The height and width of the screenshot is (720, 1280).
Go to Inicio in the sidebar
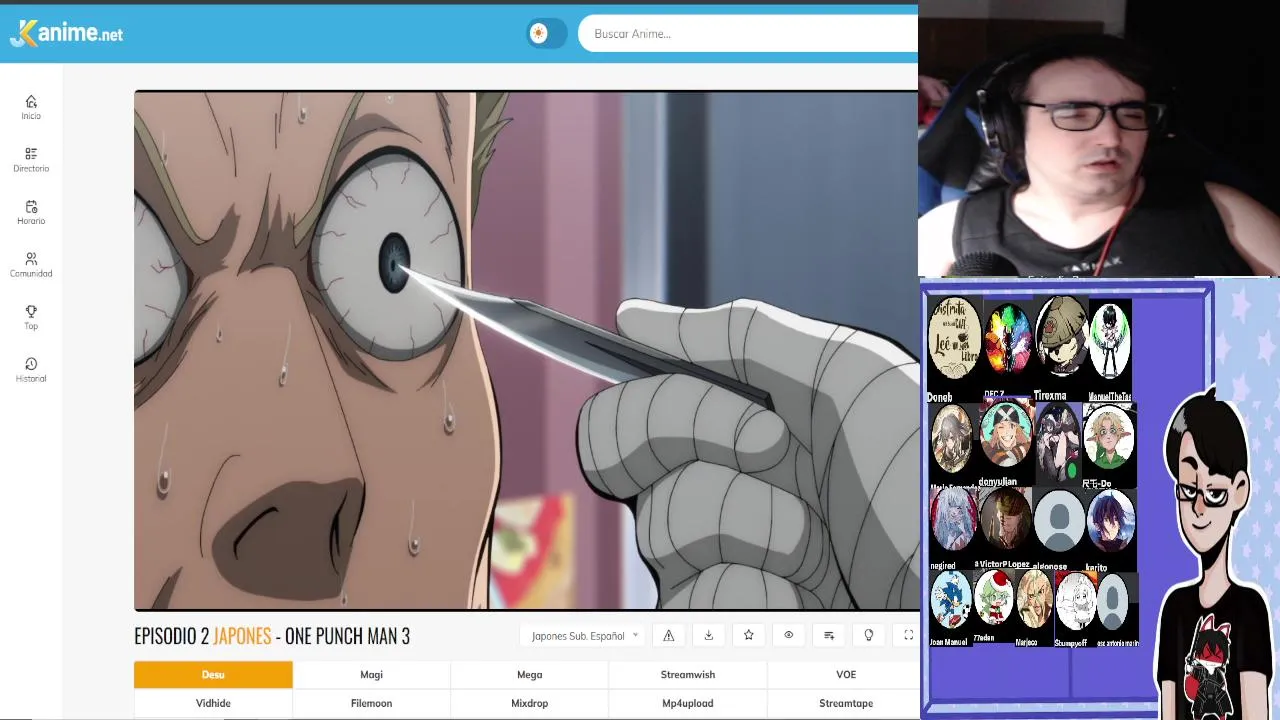31,107
